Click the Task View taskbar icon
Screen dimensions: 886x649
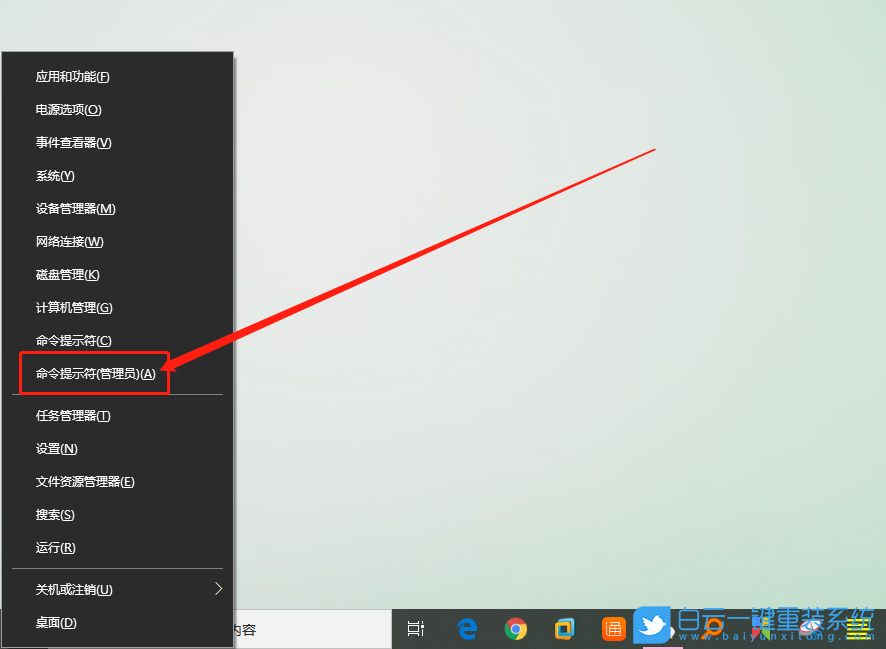pyautogui.click(x=415, y=629)
